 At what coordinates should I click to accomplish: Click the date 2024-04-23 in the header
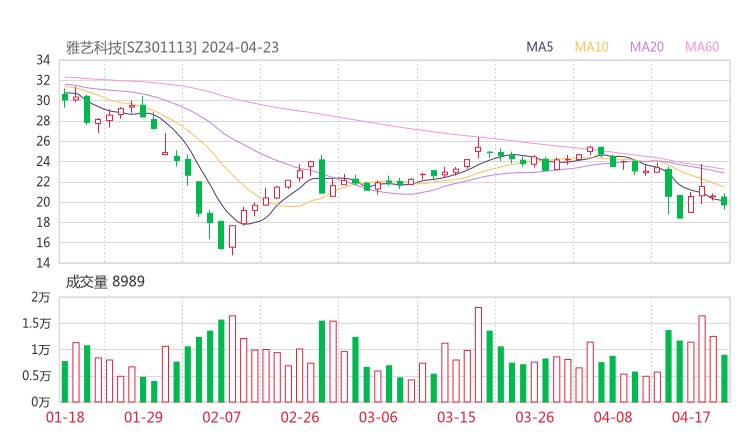(x=239, y=47)
